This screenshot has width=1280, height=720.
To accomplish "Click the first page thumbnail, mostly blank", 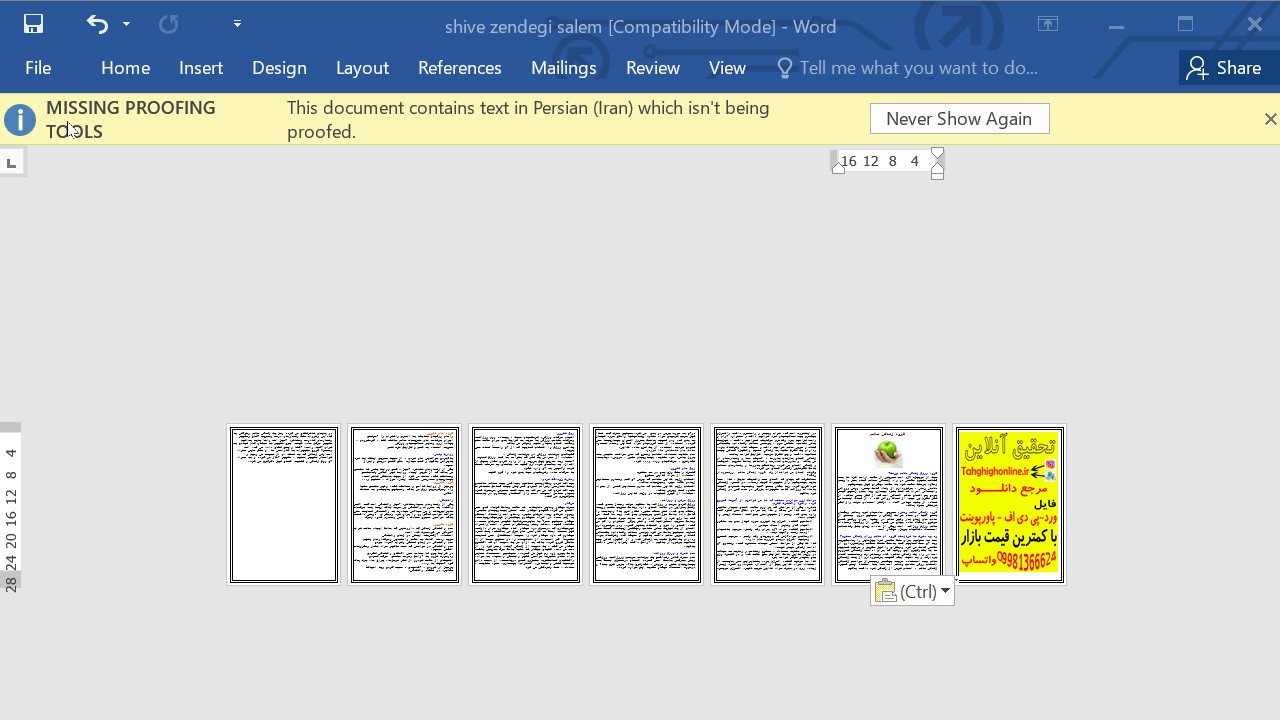I will [x=284, y=505].
